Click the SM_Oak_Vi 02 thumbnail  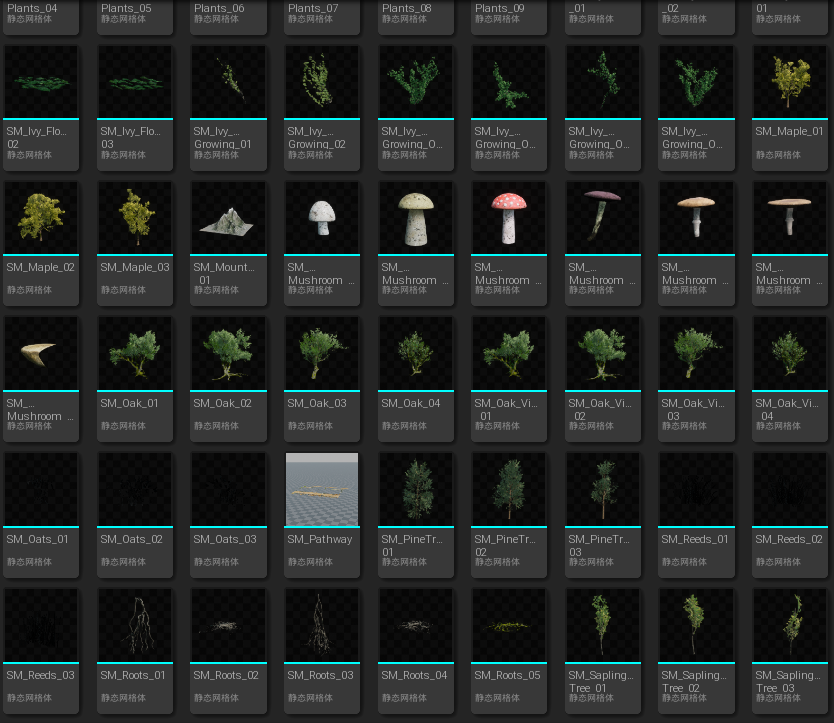point(603,354)
